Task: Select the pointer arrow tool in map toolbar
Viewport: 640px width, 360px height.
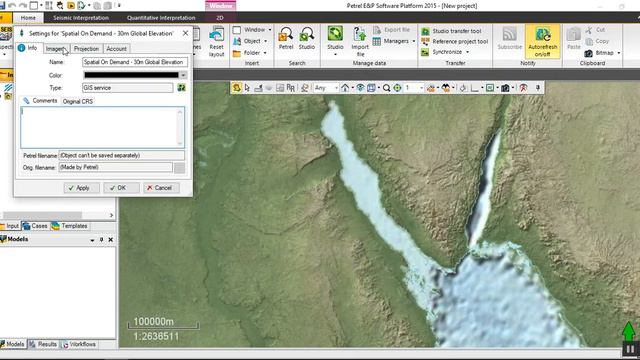Action: tap(247, 88)
